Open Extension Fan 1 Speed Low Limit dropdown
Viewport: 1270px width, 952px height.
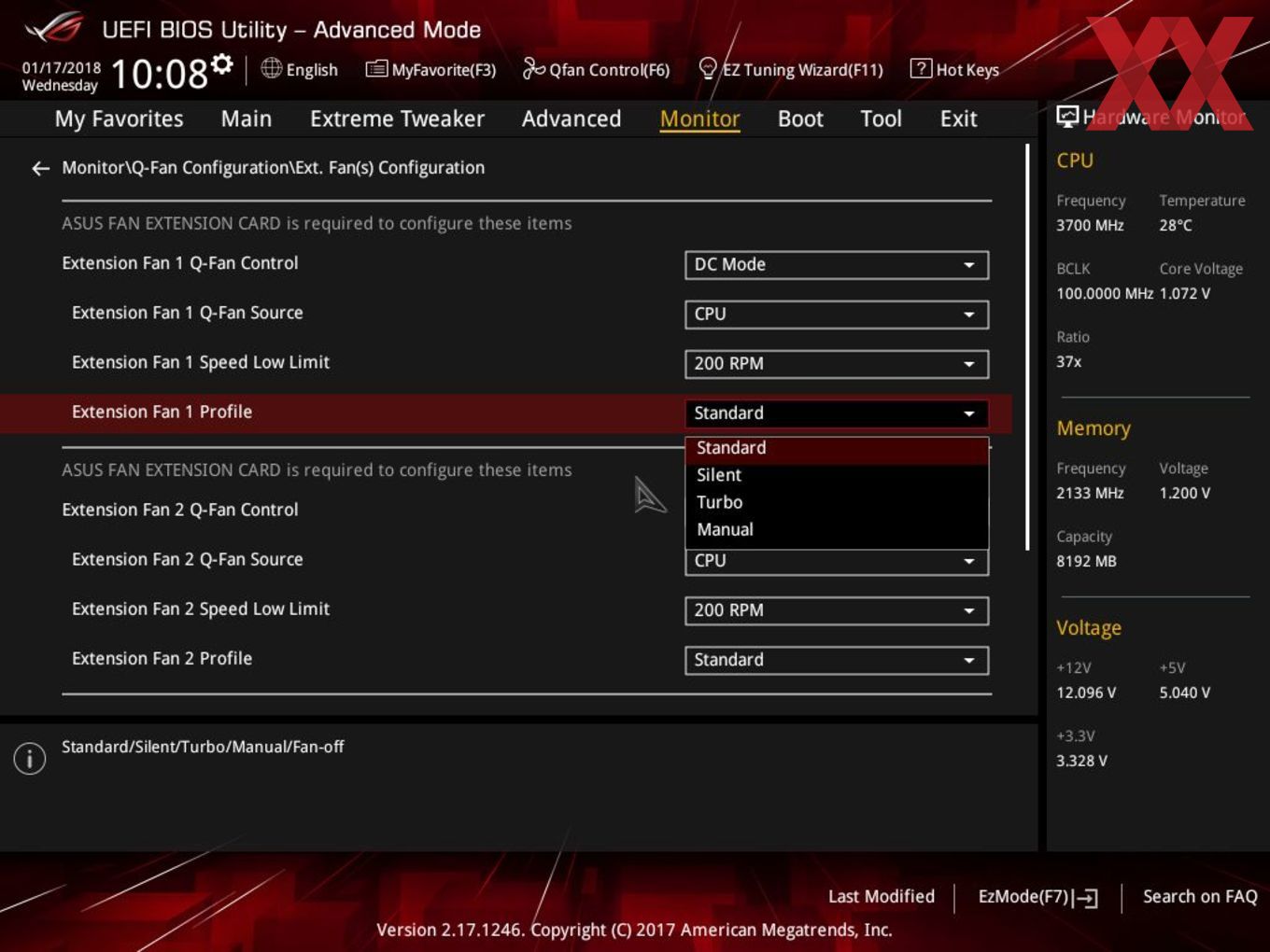pos(837,364)
